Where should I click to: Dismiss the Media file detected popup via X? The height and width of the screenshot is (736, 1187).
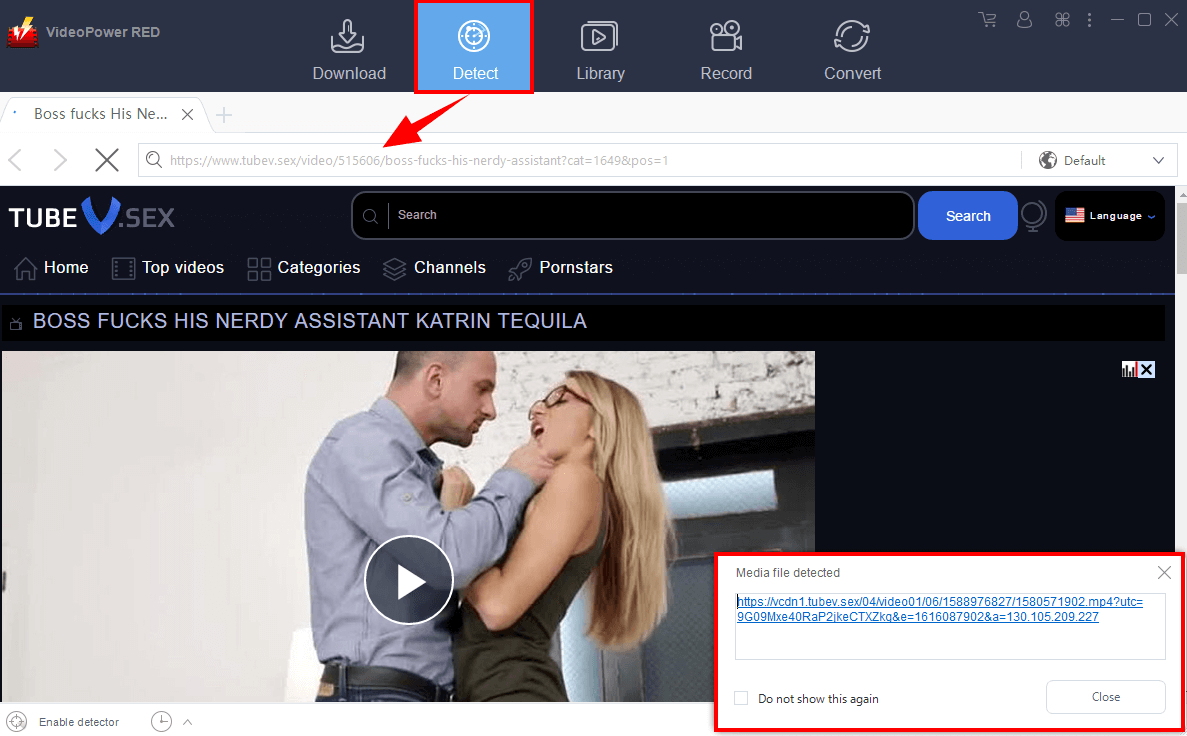(1164, 572)
